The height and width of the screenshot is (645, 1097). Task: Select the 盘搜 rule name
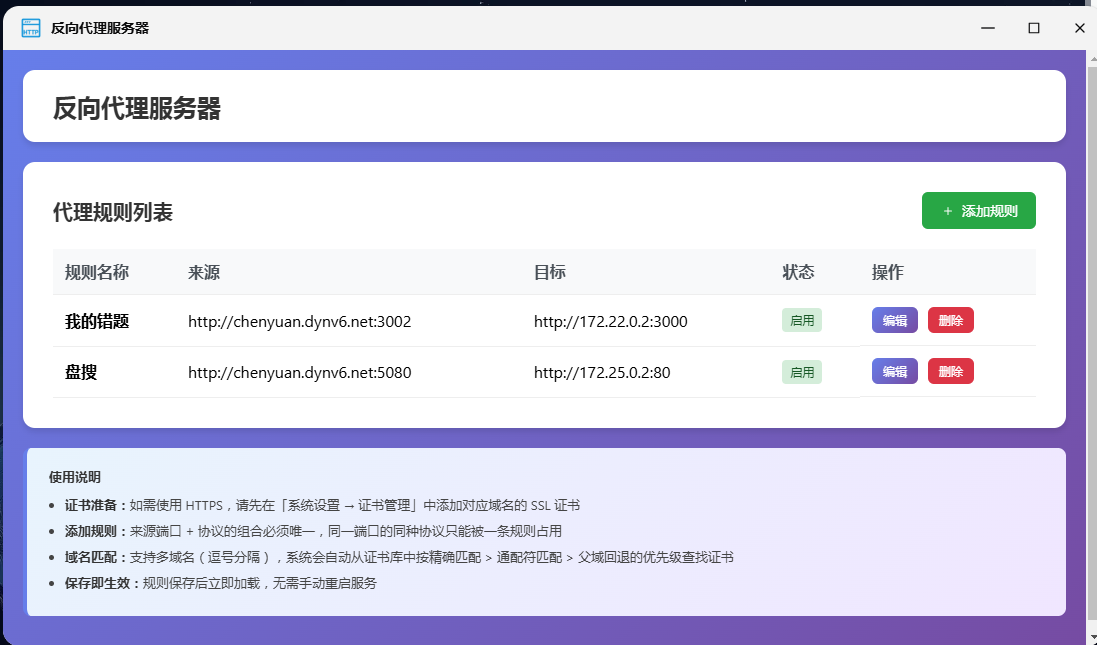coord(81,372)
